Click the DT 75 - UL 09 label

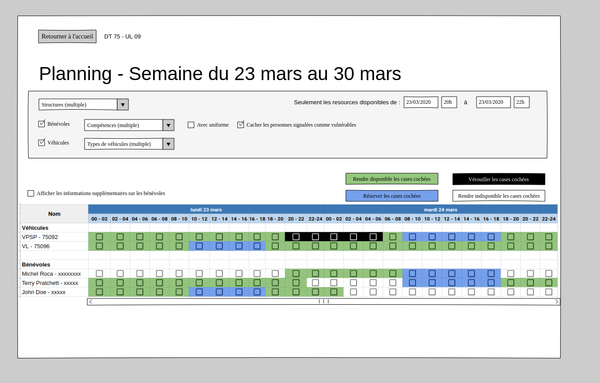coord(122,37)
